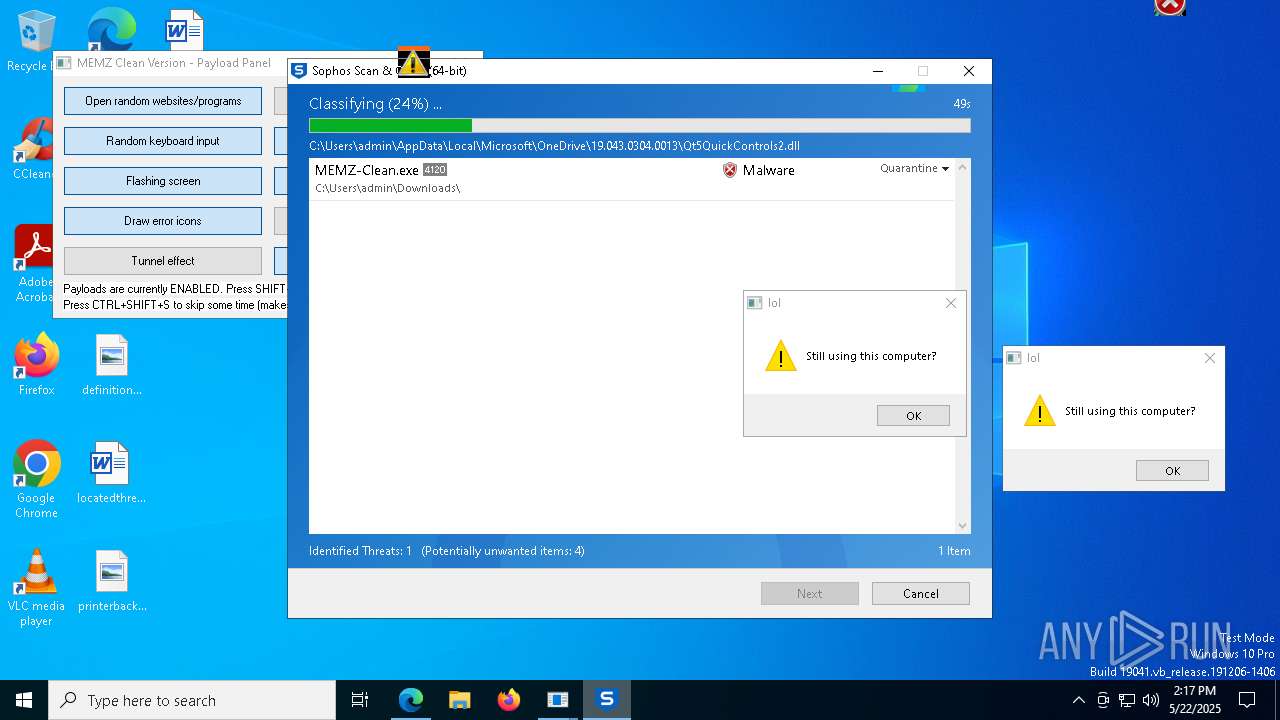Toggle the Tunnel effect payload
The width and height of the screenshot is (1280, 720).
click(163, 261)
